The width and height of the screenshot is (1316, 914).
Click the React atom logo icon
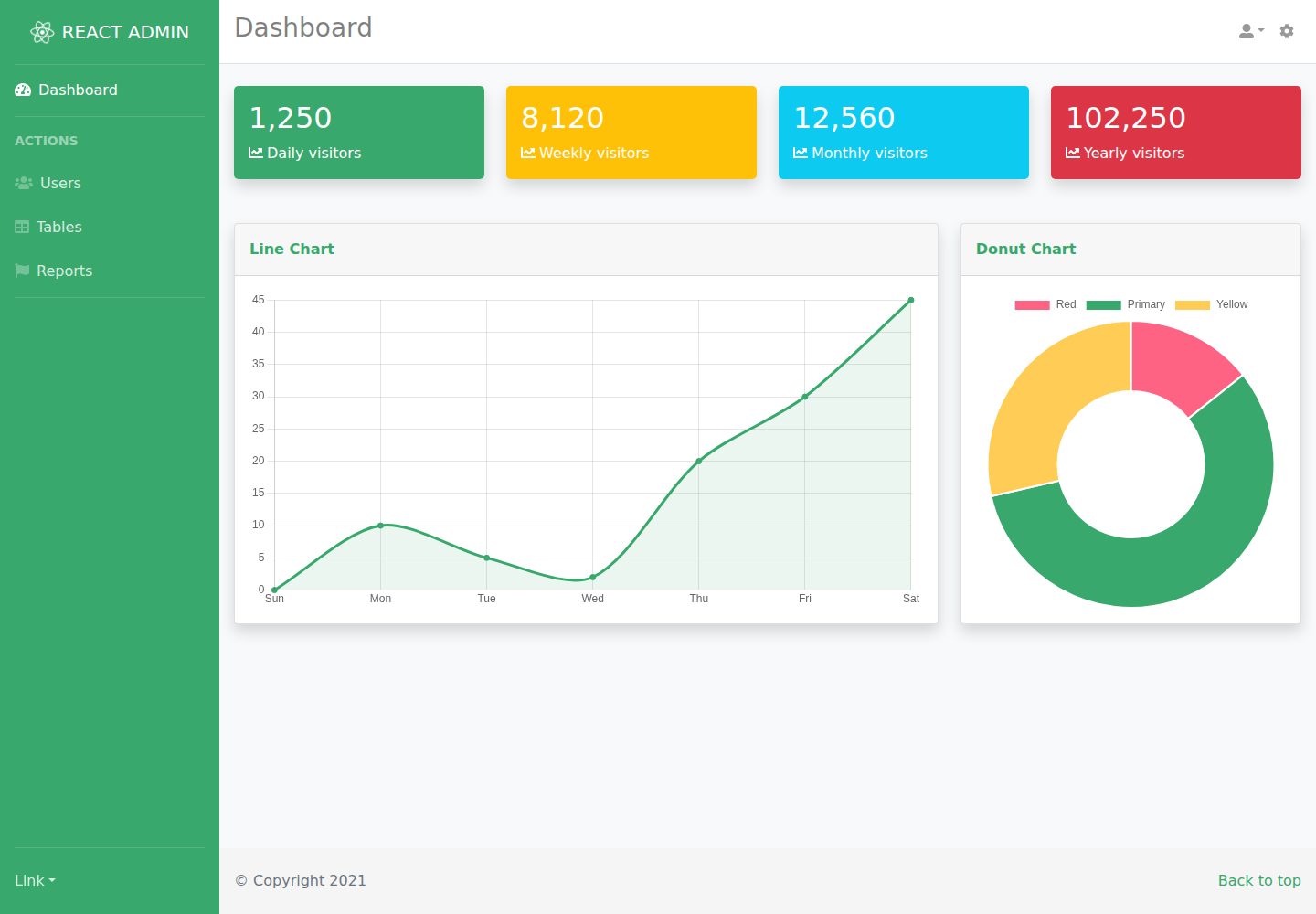pos(42,32)
